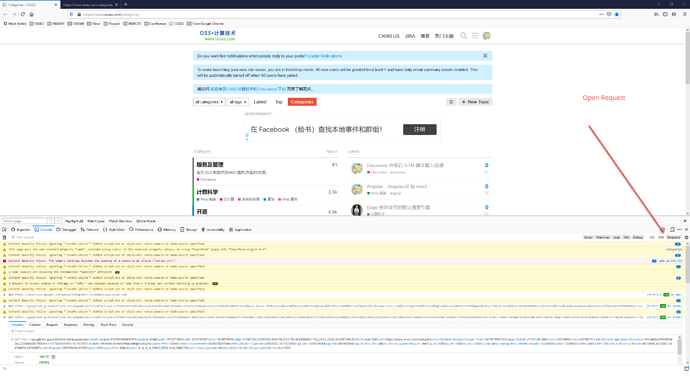Toggle the Logs console filter
690x377 pixels.
617,237
